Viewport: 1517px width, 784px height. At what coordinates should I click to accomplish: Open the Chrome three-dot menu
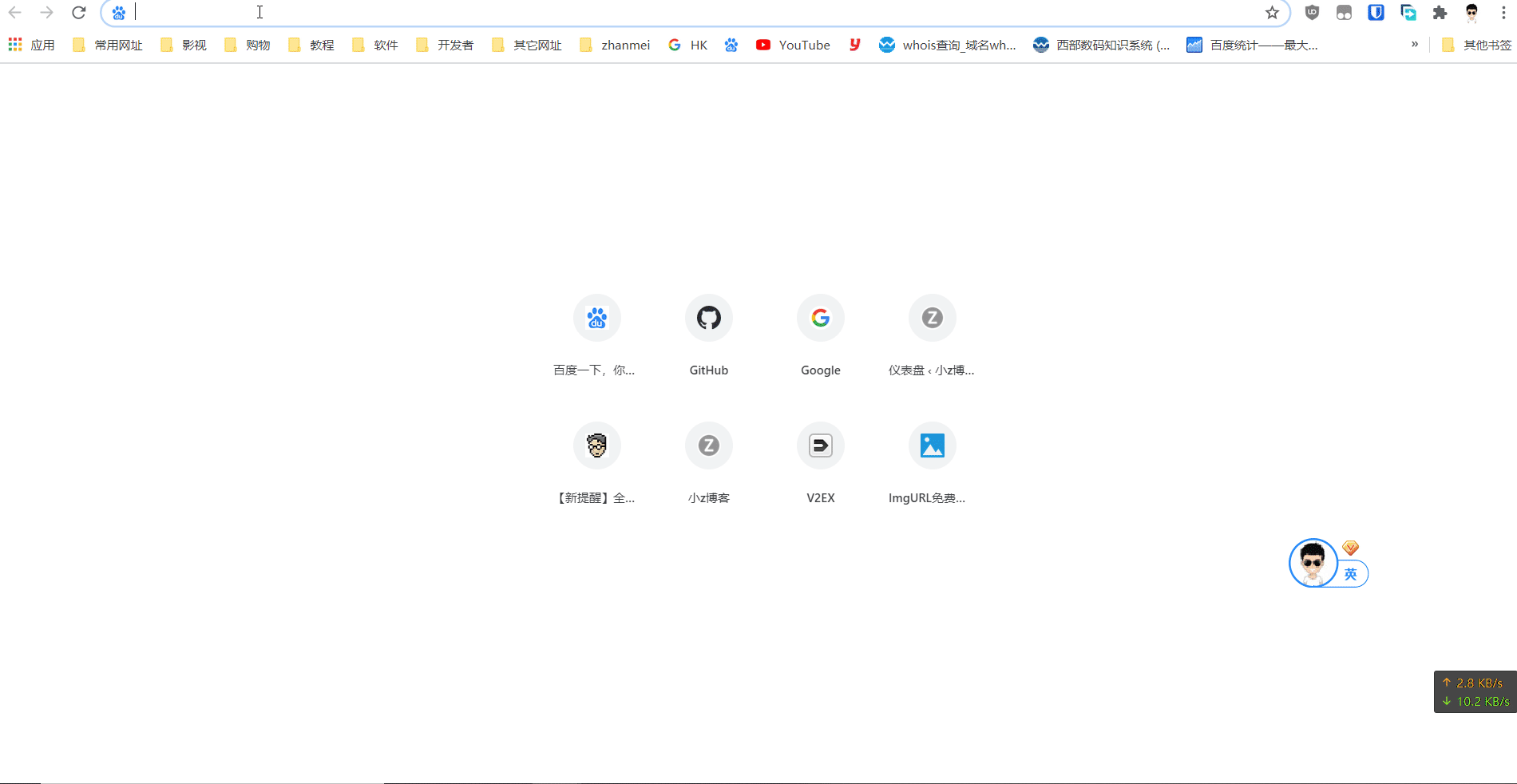coord(1504,13)
